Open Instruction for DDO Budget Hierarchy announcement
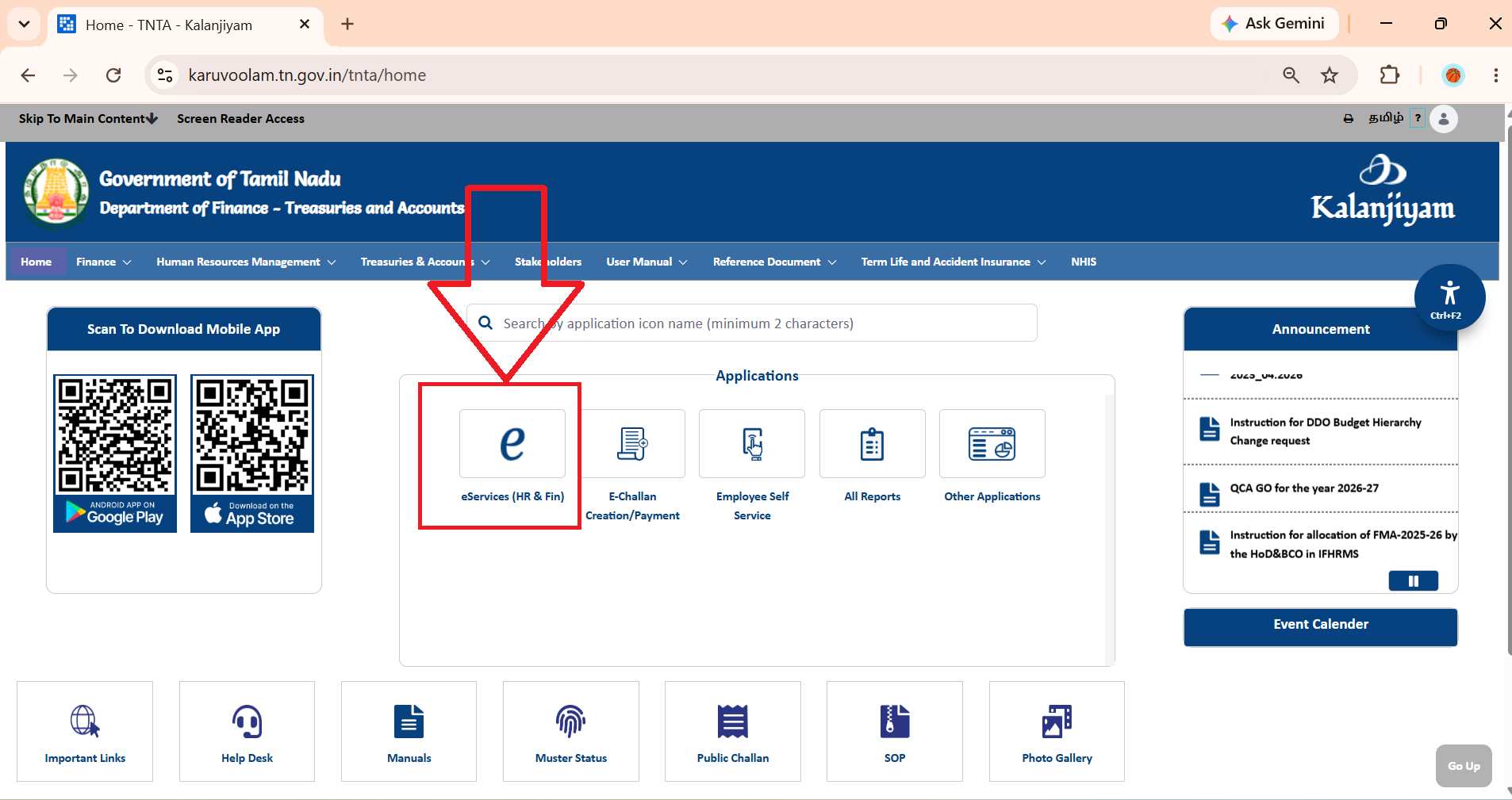This screenshot has width=1512, height=800. [x=1326, y=431]
